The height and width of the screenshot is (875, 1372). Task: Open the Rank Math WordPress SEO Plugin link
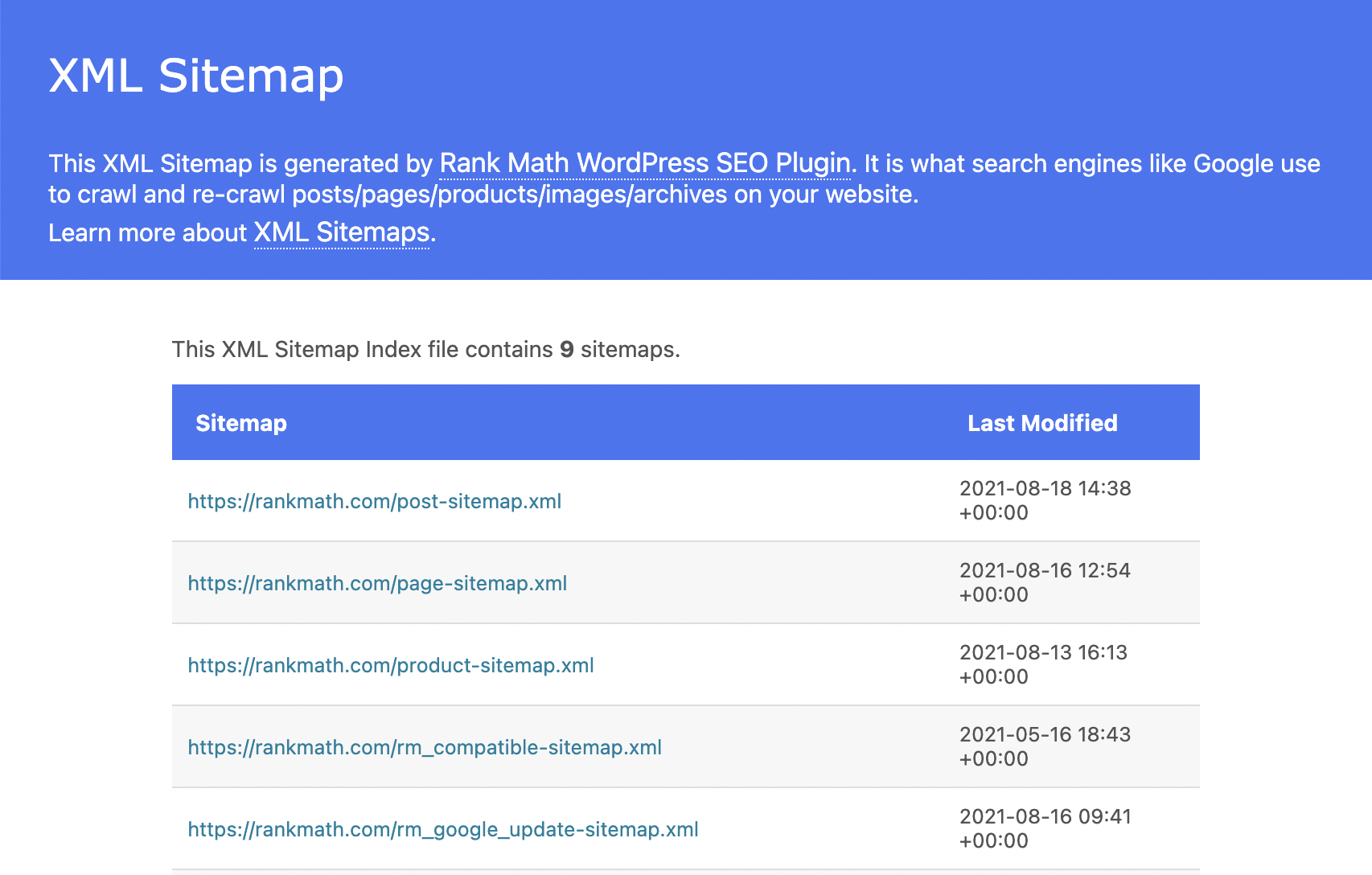point(645,163)
